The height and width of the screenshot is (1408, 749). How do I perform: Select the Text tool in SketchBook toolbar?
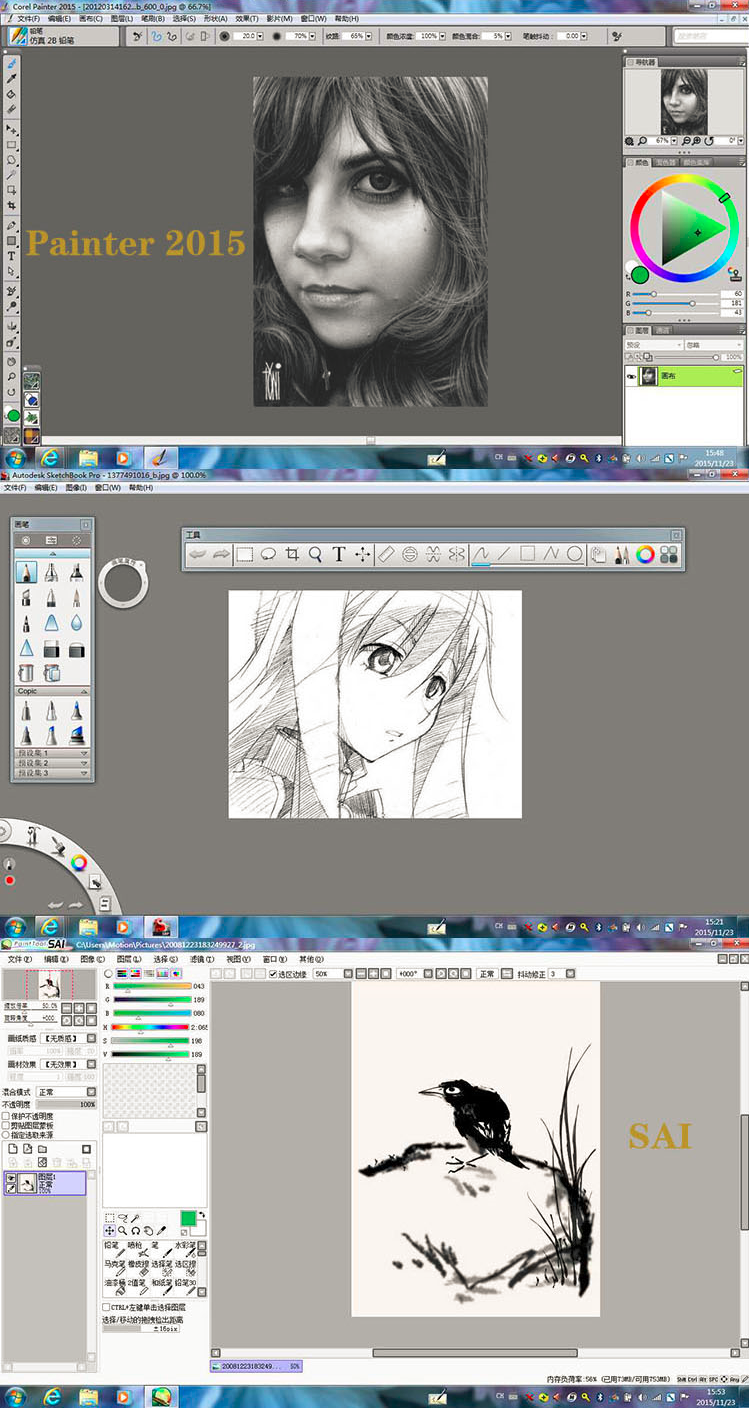(339, 554)
